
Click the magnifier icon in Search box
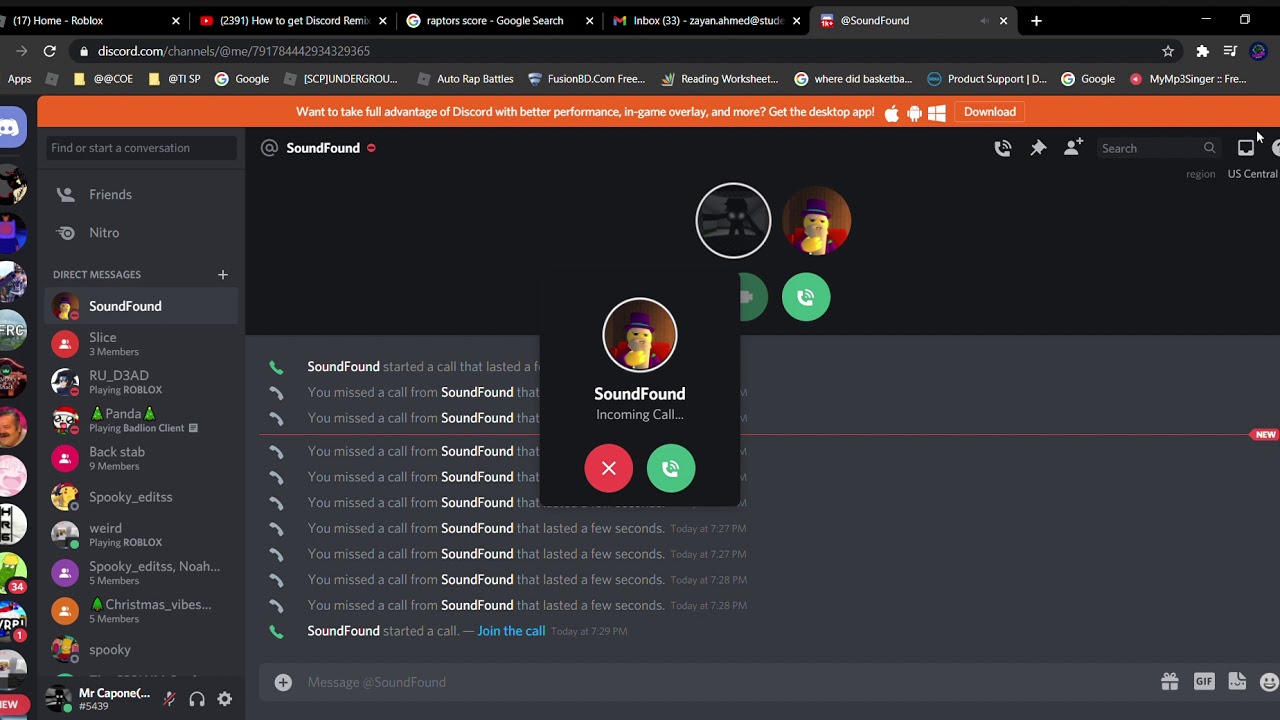point(1209,148)
